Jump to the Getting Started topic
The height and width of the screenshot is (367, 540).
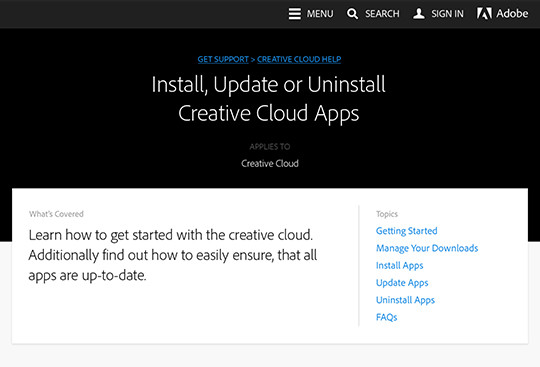point(407,231)
